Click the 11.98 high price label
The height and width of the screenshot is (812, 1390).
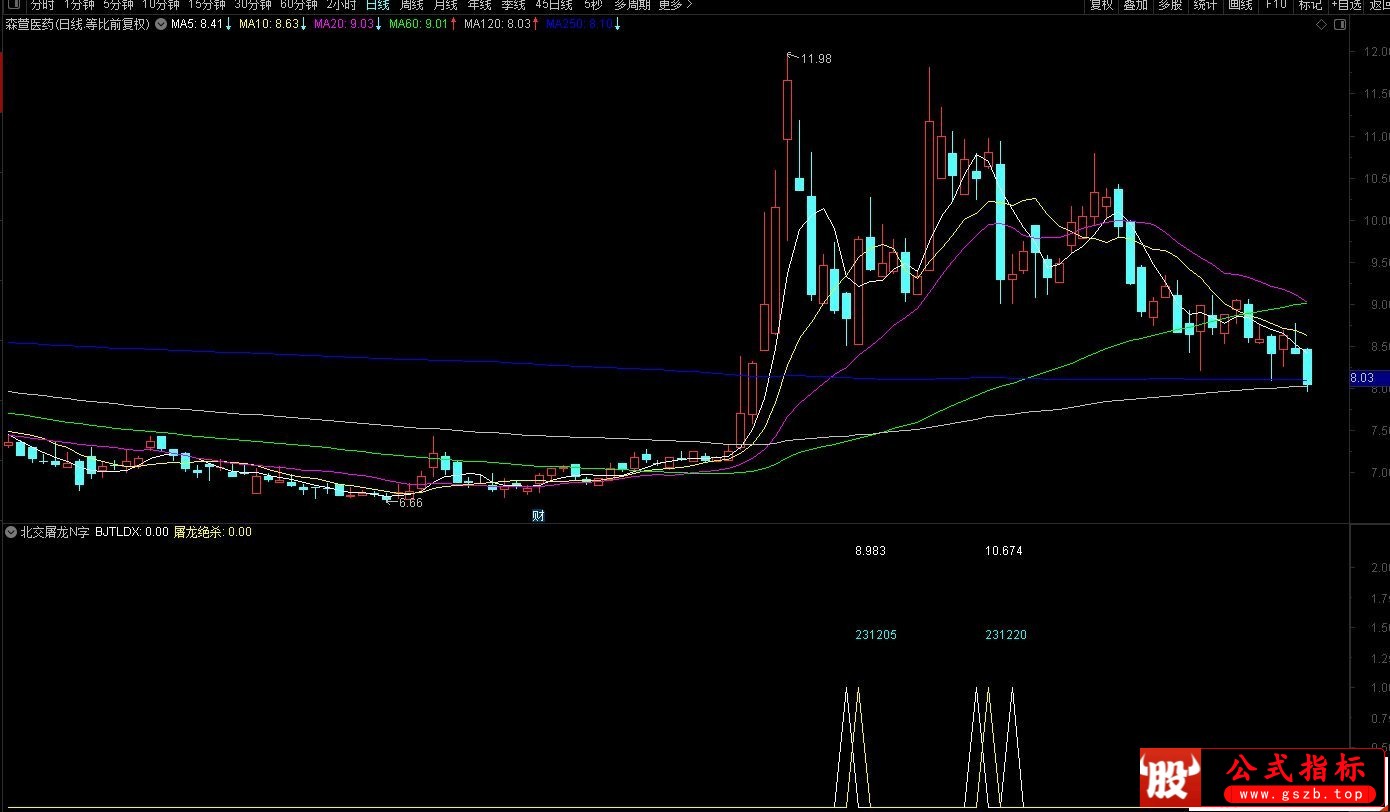[816, 59]
